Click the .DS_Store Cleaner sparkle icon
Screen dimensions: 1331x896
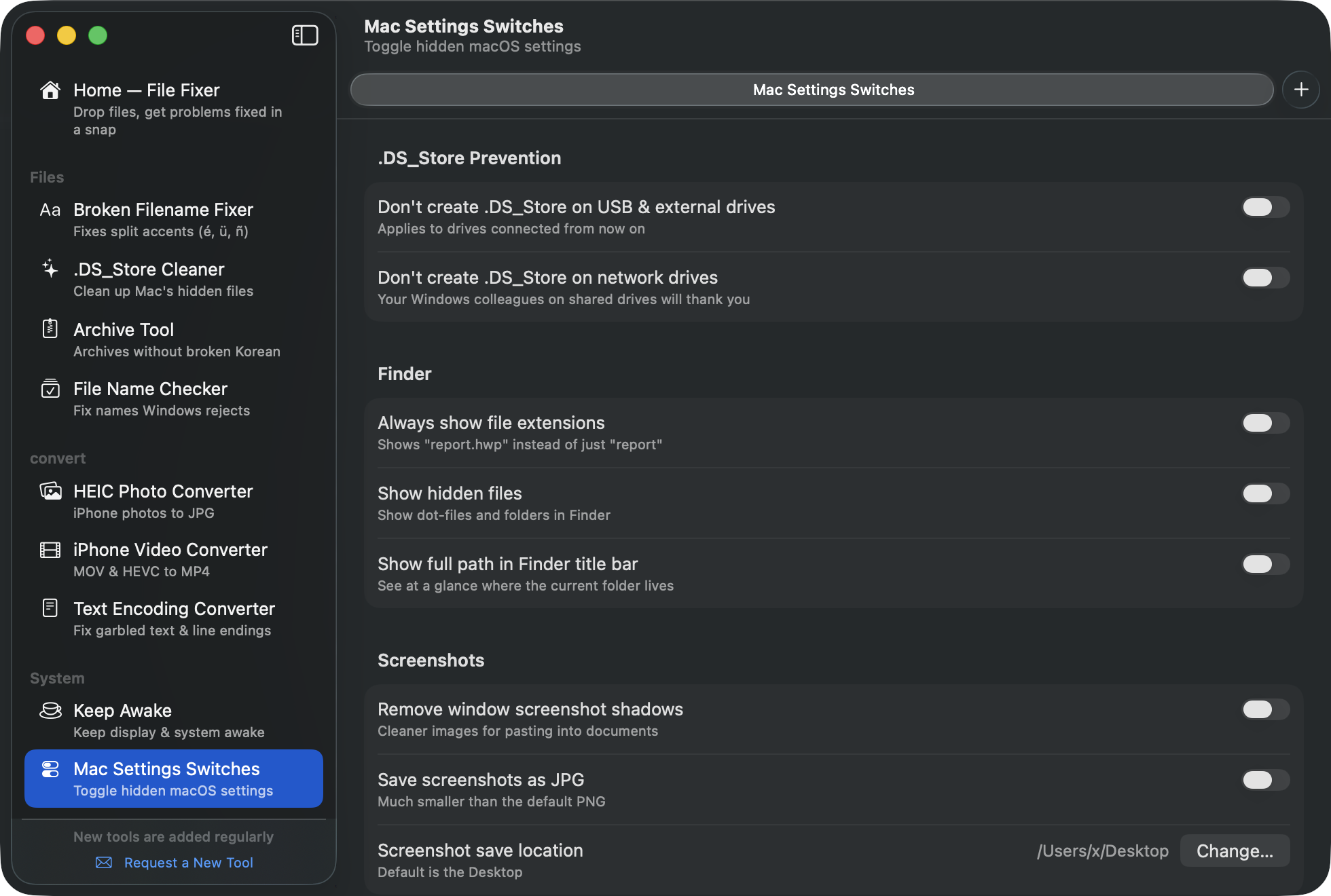coord(50,269)
